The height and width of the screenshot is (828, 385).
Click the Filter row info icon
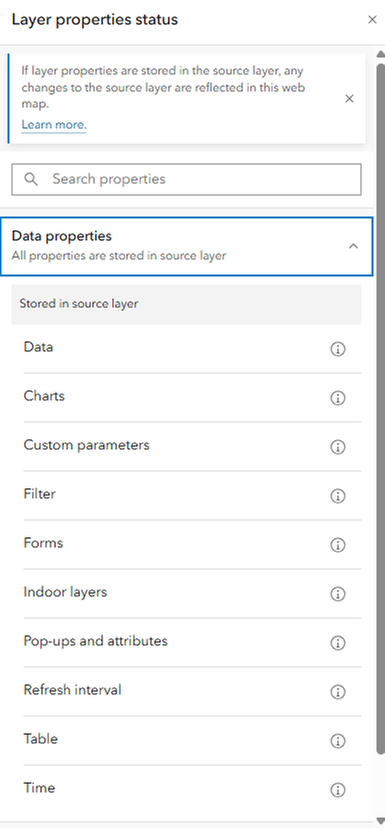[337, 496]
